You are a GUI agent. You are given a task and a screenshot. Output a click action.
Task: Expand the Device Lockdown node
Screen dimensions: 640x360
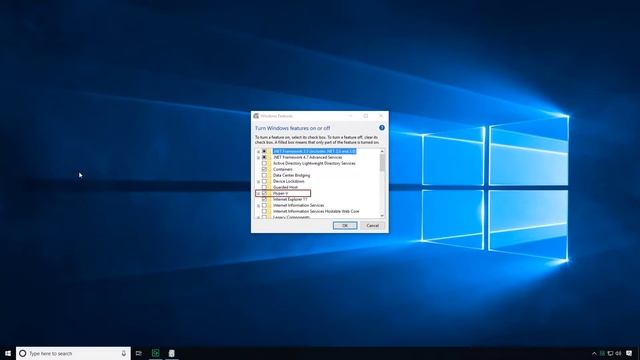(x=258, y=182)
